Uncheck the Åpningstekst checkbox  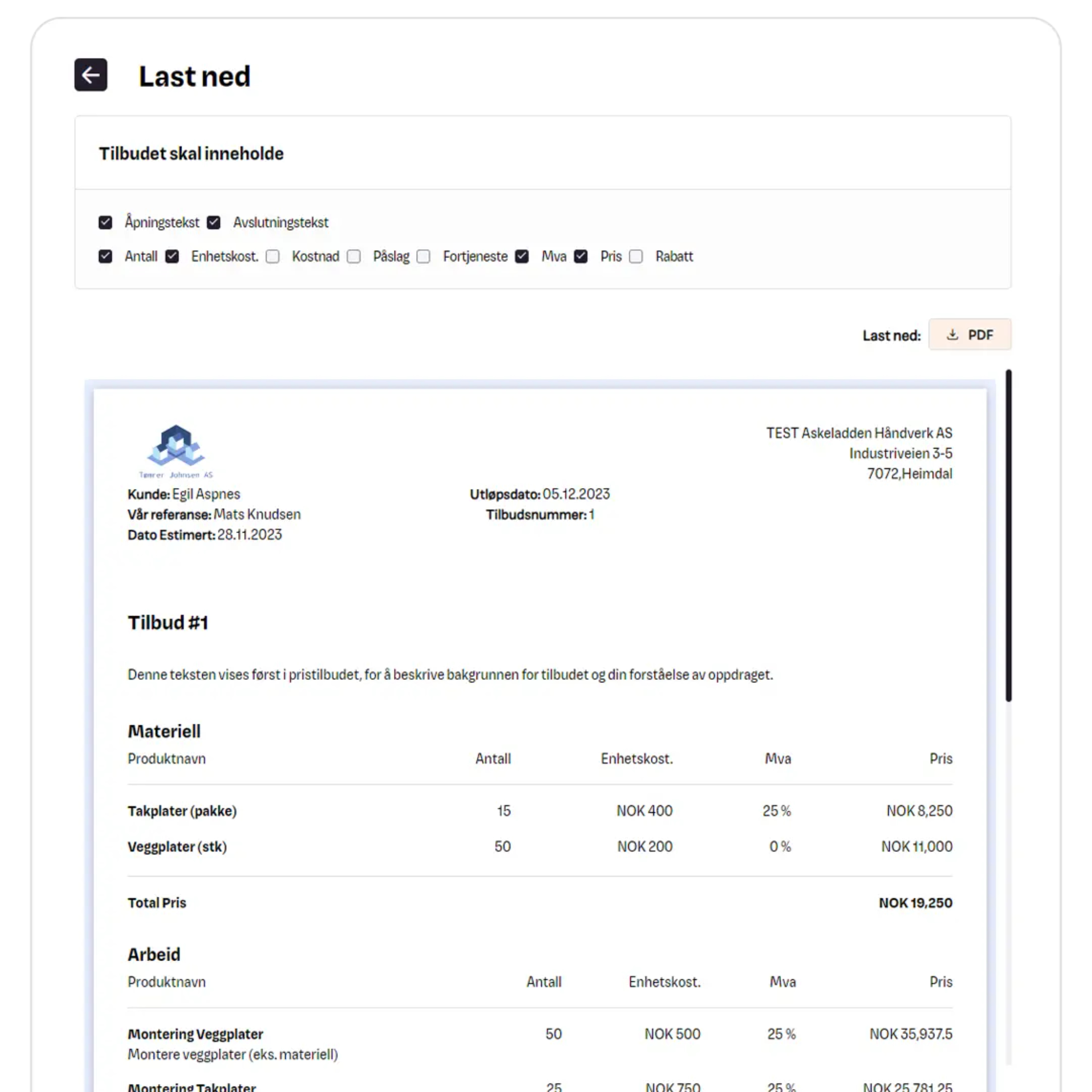[105, 222]
